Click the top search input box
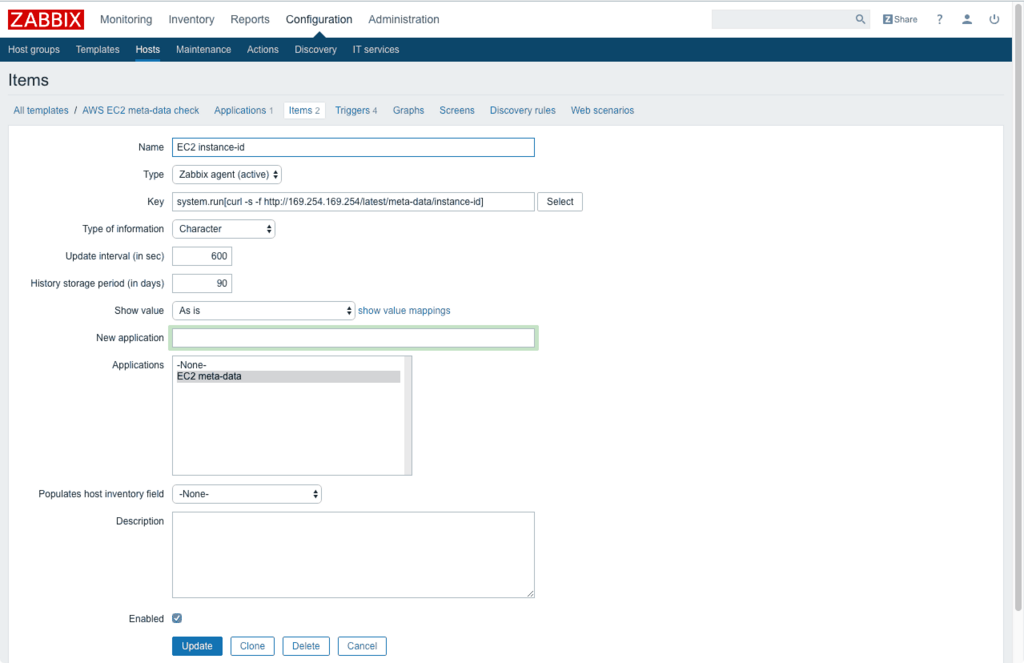The height and width of the screenshot is (663, 1024). tap(782, 20)
